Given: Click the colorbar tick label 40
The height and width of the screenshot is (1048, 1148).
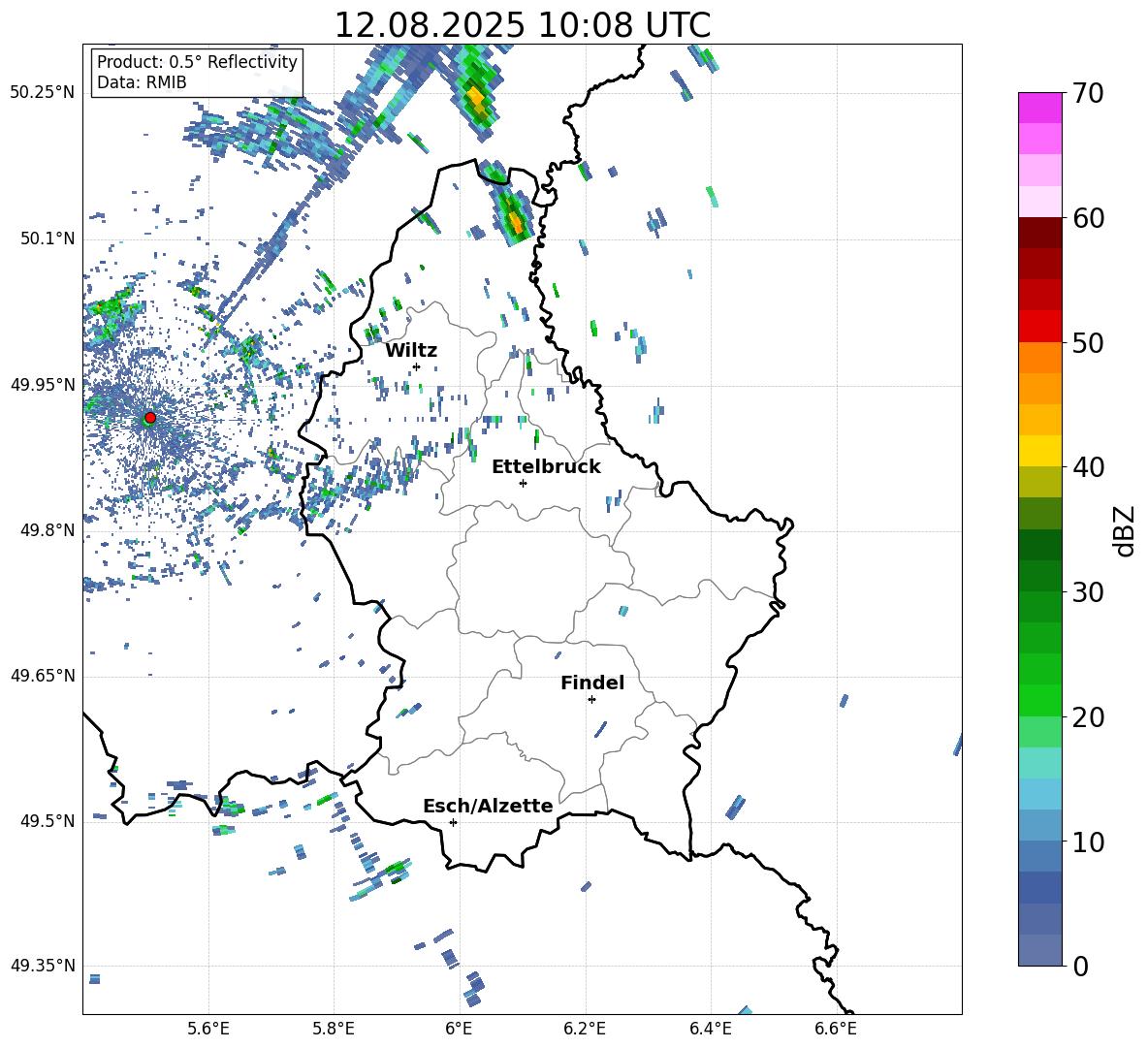Looking at the screenshot, I should click(x=1088, y=467).
